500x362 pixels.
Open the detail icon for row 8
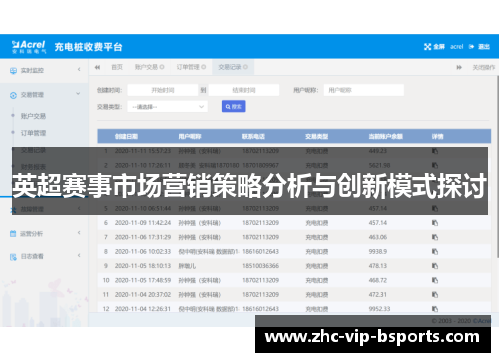point(435,251)
